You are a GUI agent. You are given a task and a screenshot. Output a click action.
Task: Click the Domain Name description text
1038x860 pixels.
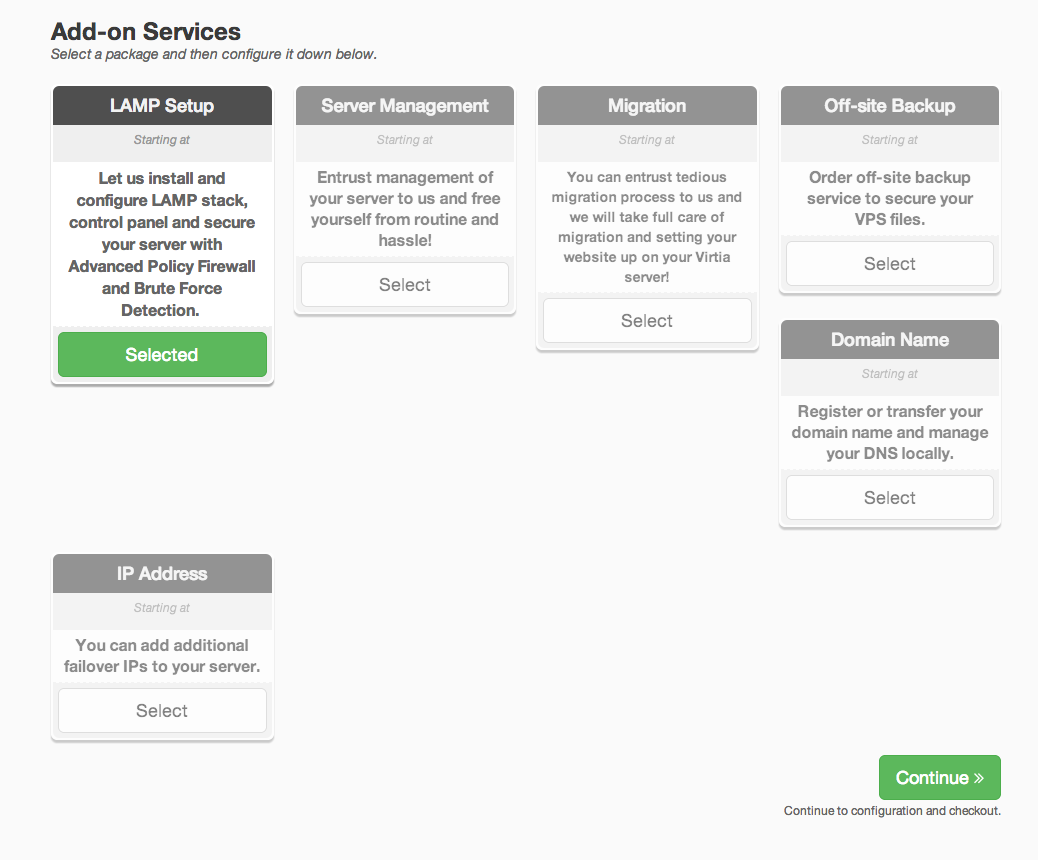pos(890,432)
